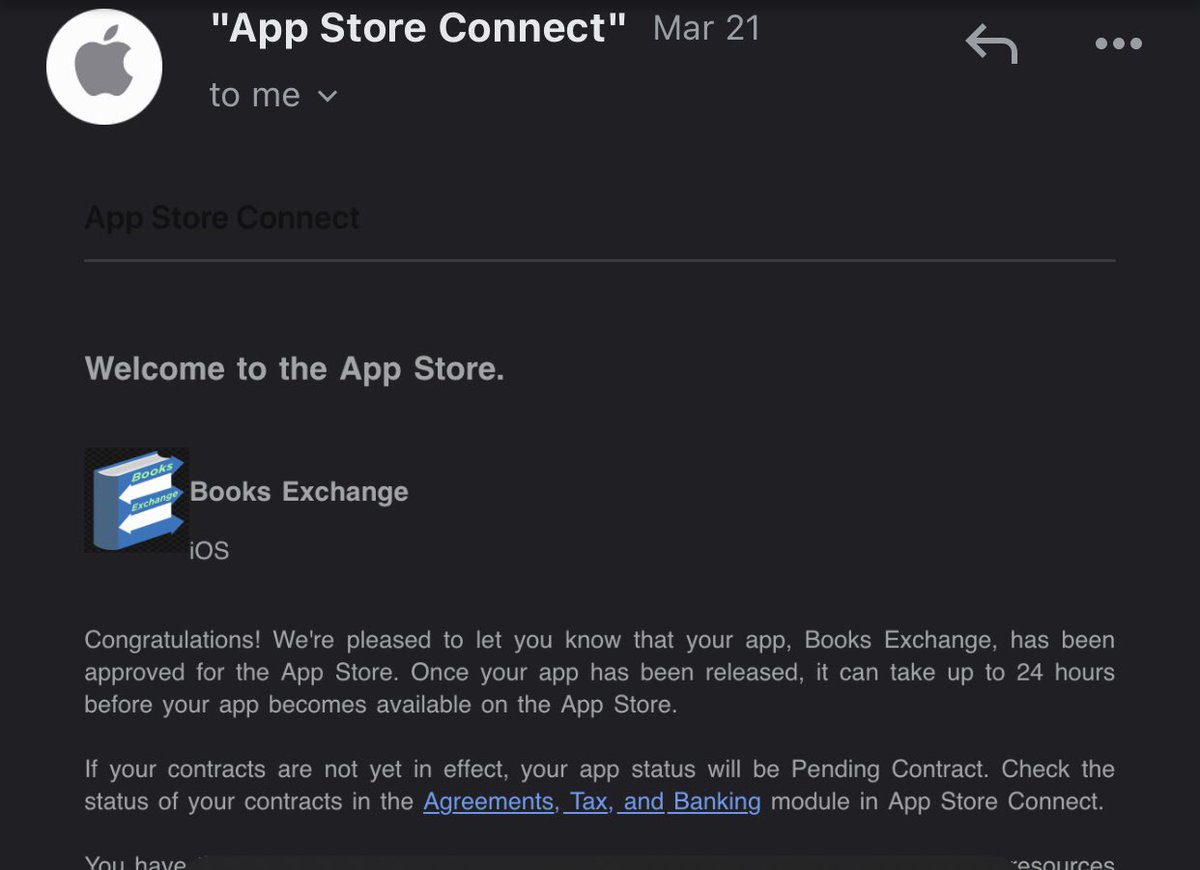Open the three-dot more options icon
Image resolution: width=1200 pixels, height=870 pixels.
1118,44
